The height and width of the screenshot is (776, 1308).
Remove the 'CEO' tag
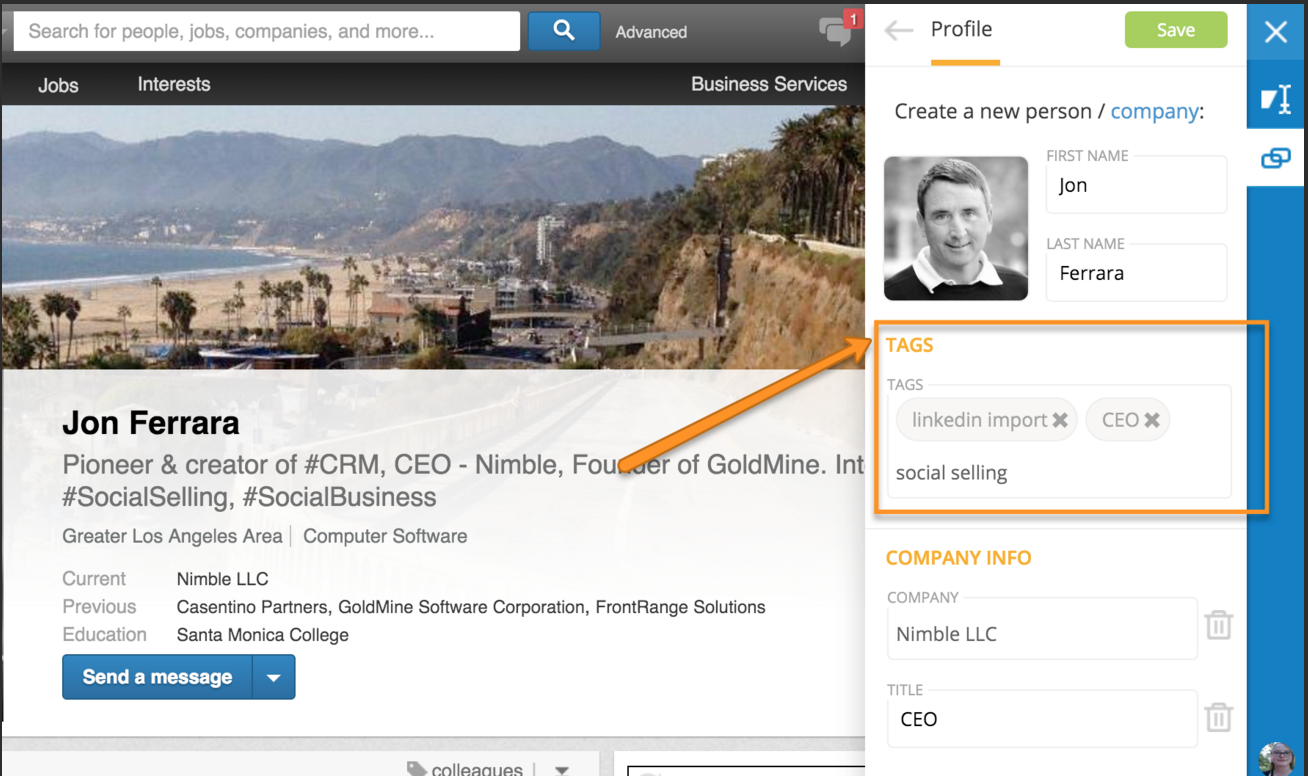pos(1152,421)
